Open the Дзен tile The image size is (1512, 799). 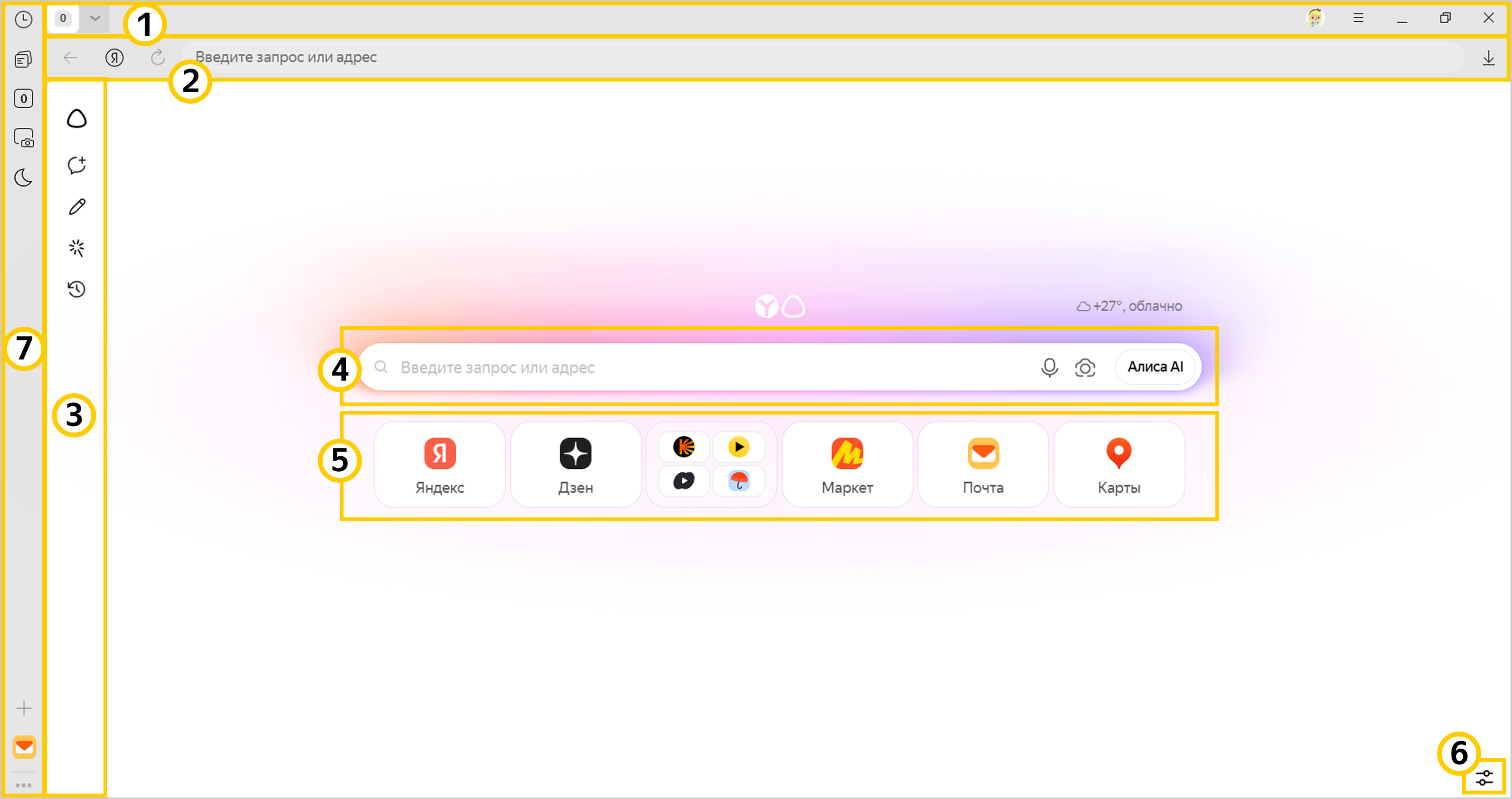575,464
